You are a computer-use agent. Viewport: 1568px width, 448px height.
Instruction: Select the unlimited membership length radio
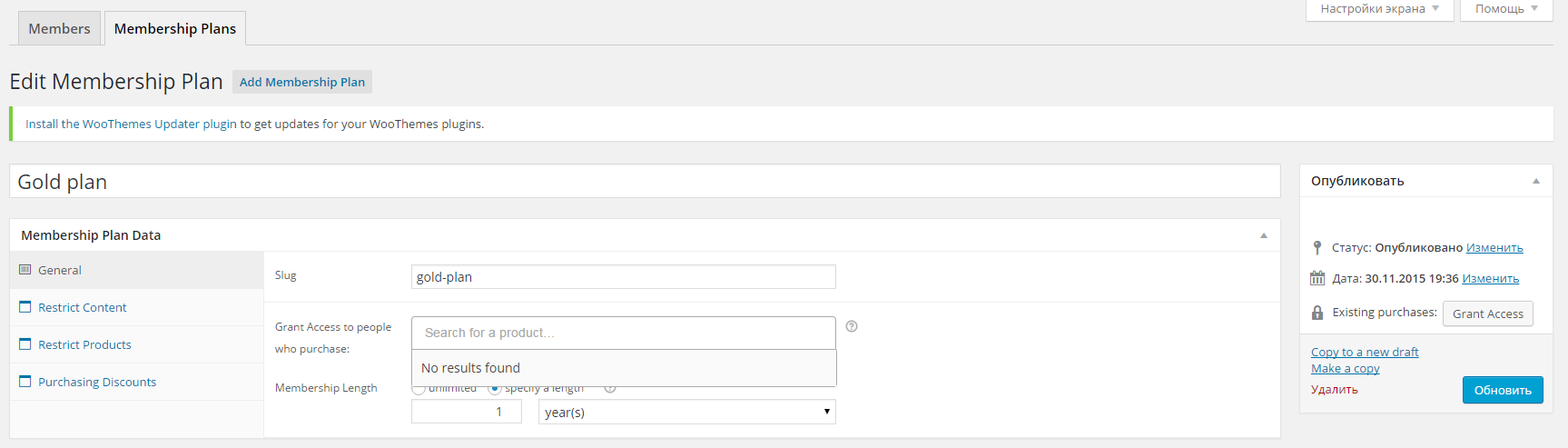(x=419, y=389)
